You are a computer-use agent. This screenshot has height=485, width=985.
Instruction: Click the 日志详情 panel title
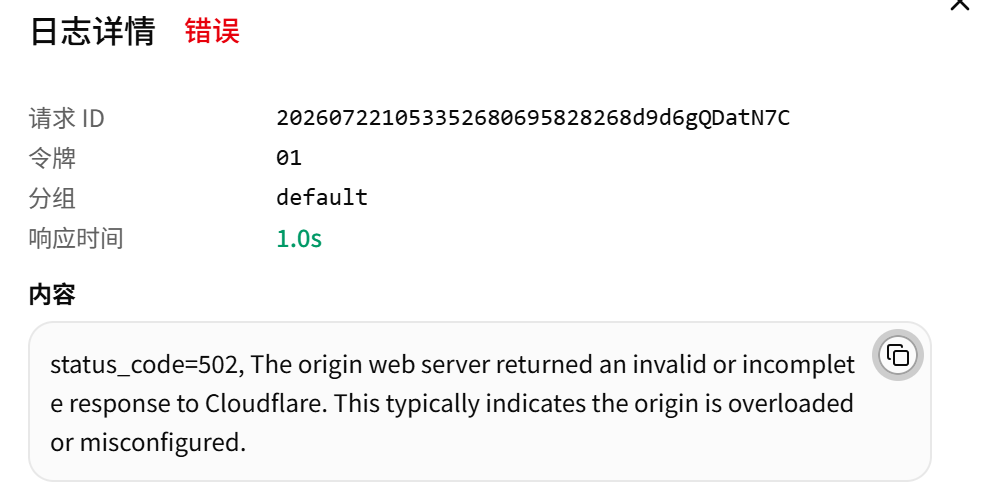tap(92, 31)
